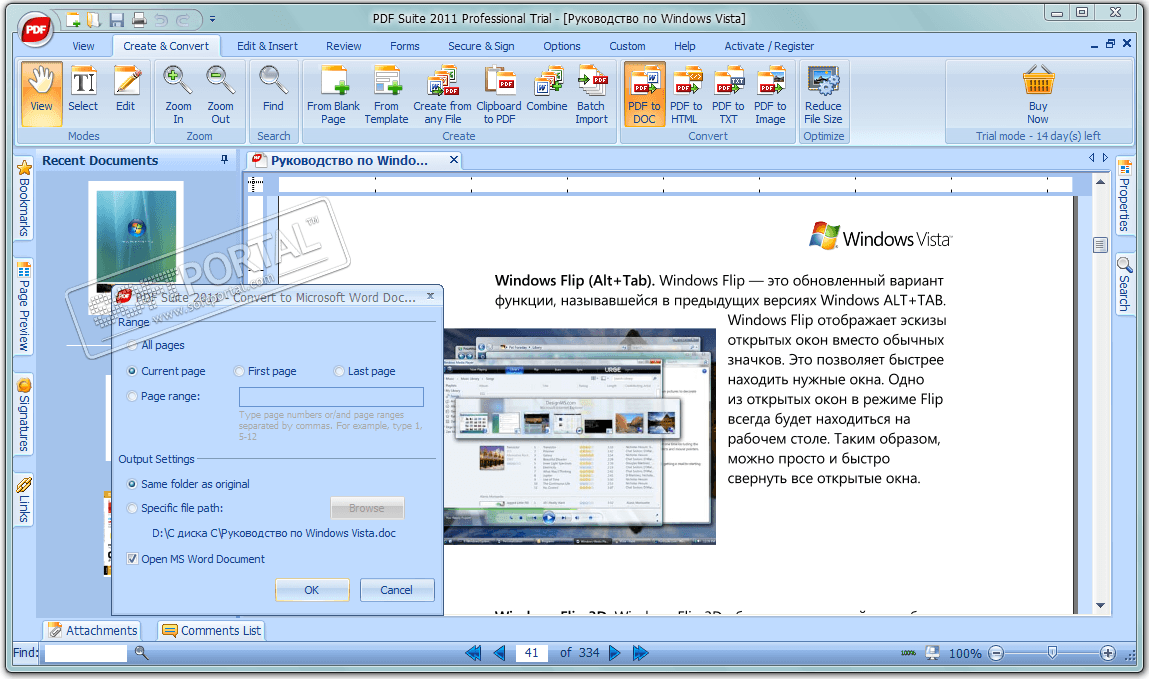This screenshot has width=1149, height=679.
Task: Click the Zoom In magnifier
Action: pyautogui.click(x=178, y=93)
